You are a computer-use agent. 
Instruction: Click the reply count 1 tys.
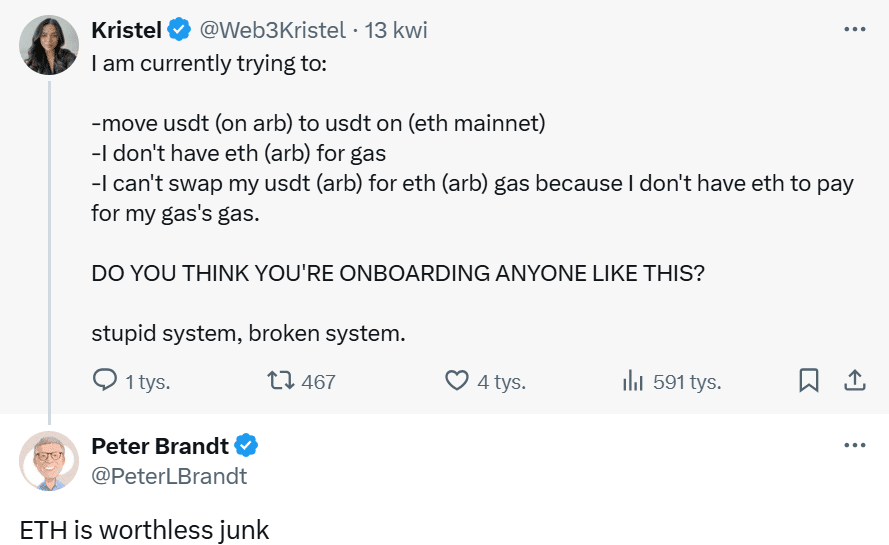[x=147, y=382]
